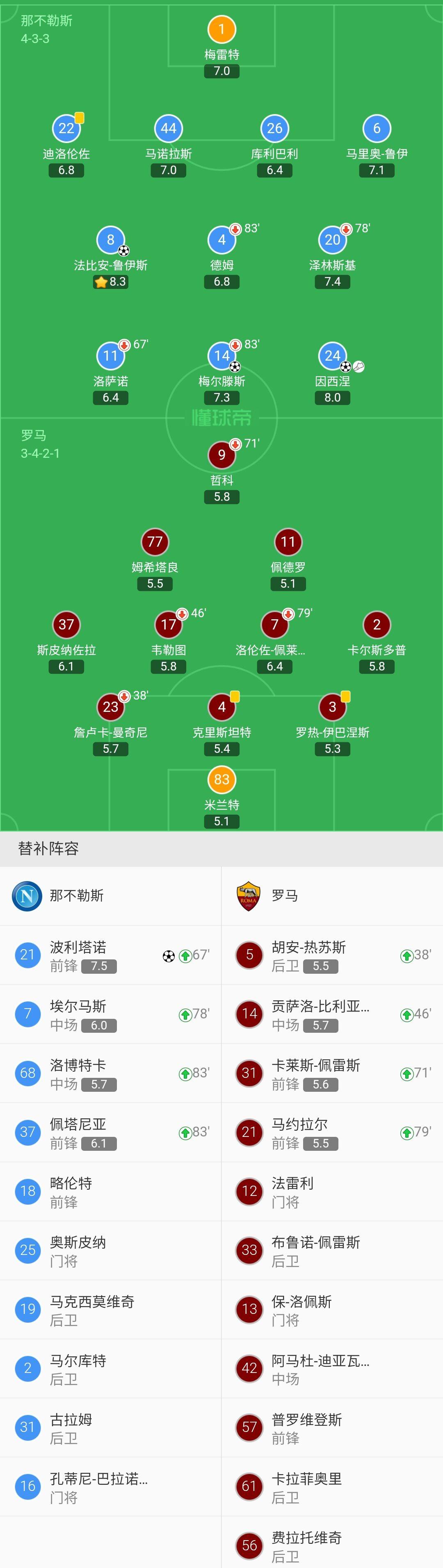The height and width of the screenshot is (1568, 443).
Task: Select goalkeeper 米兰特 number 83 badge
Action: 222,779
